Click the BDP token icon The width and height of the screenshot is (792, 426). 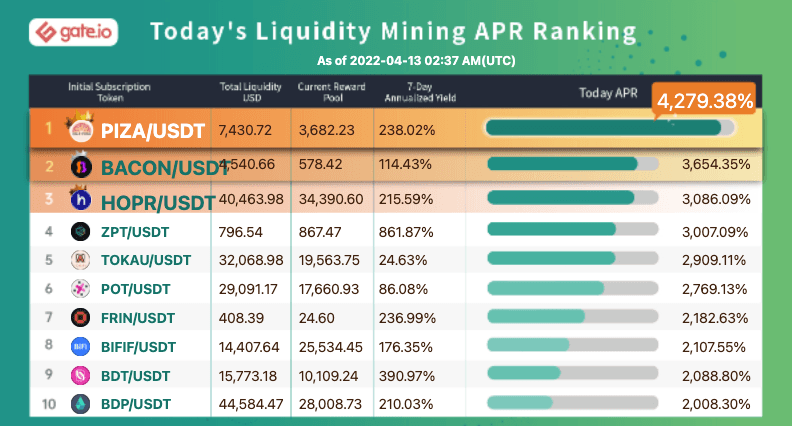pos(80,404)
